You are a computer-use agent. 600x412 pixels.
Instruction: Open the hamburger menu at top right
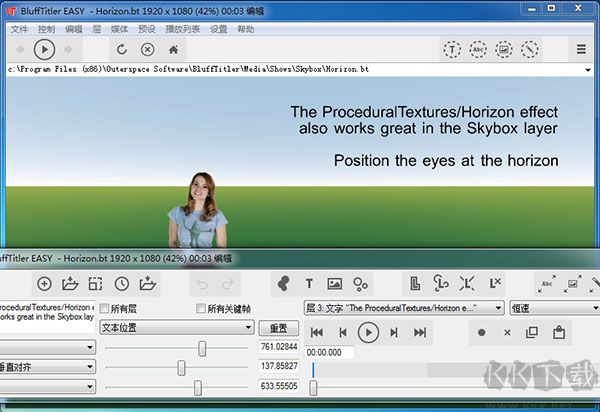[x=581, y=49]
